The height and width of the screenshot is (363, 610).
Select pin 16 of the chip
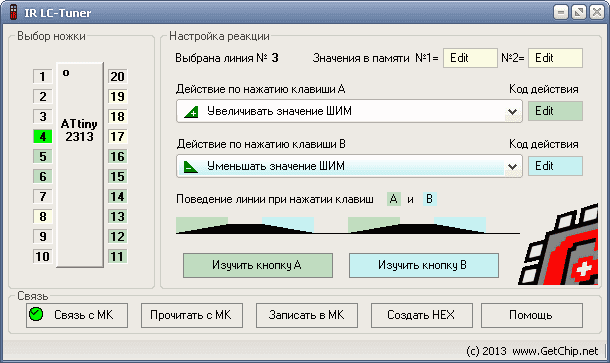pos(117,156)
